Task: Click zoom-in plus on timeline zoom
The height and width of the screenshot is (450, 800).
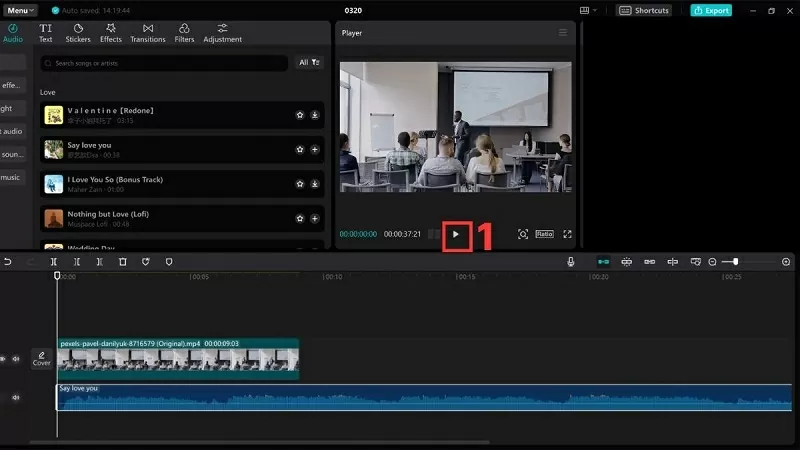Action: click(786, 262)
